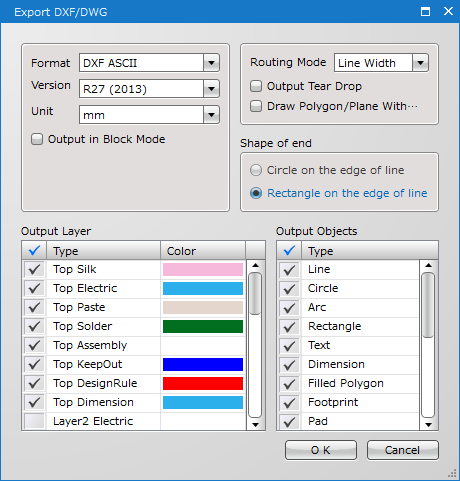The image size is (460, 481).
Task: Uncheck the Top Assembly layer
Action: pos(34,345)
